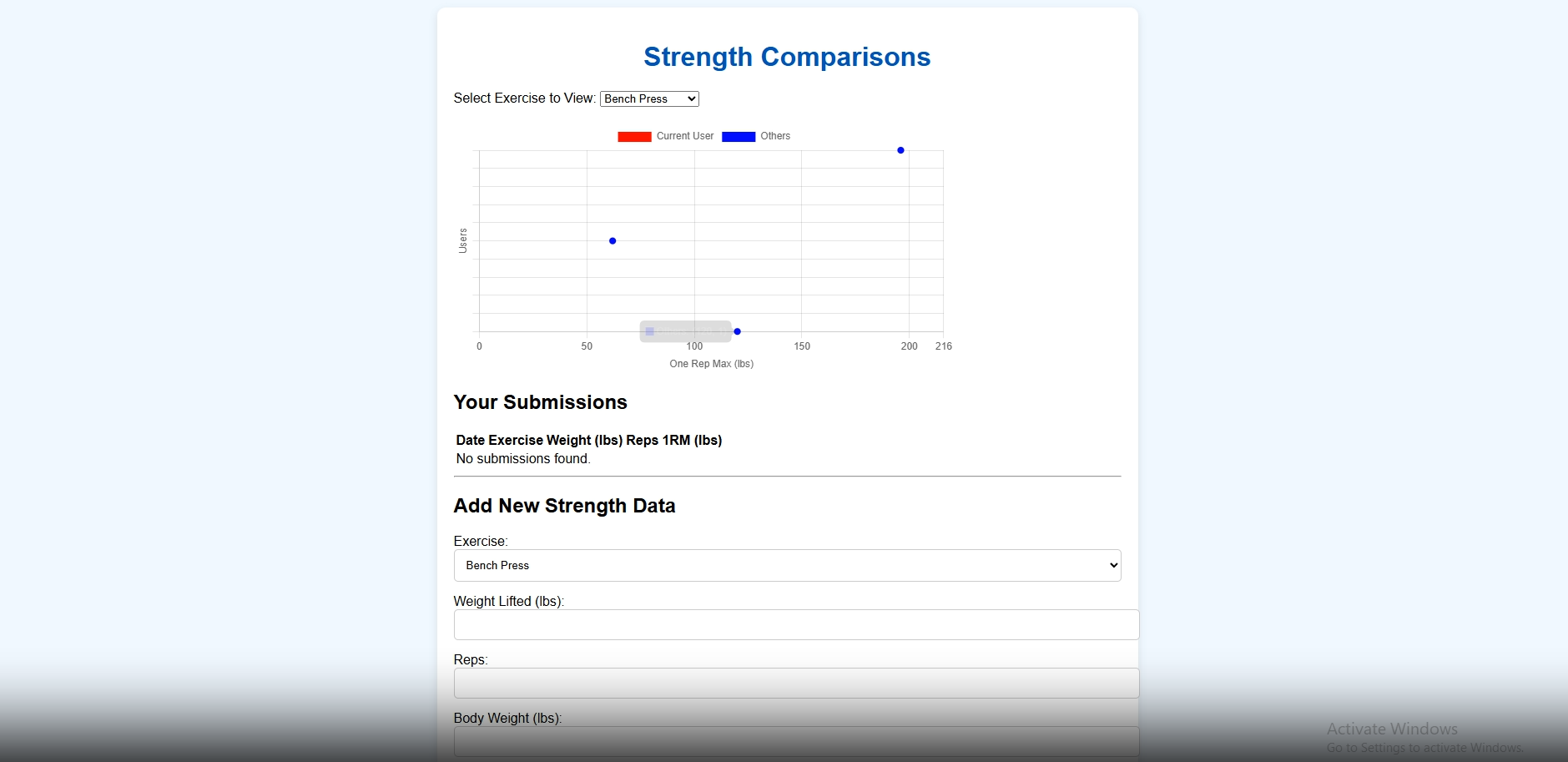Click the 1RM (lbs) column header

[692, 440]
